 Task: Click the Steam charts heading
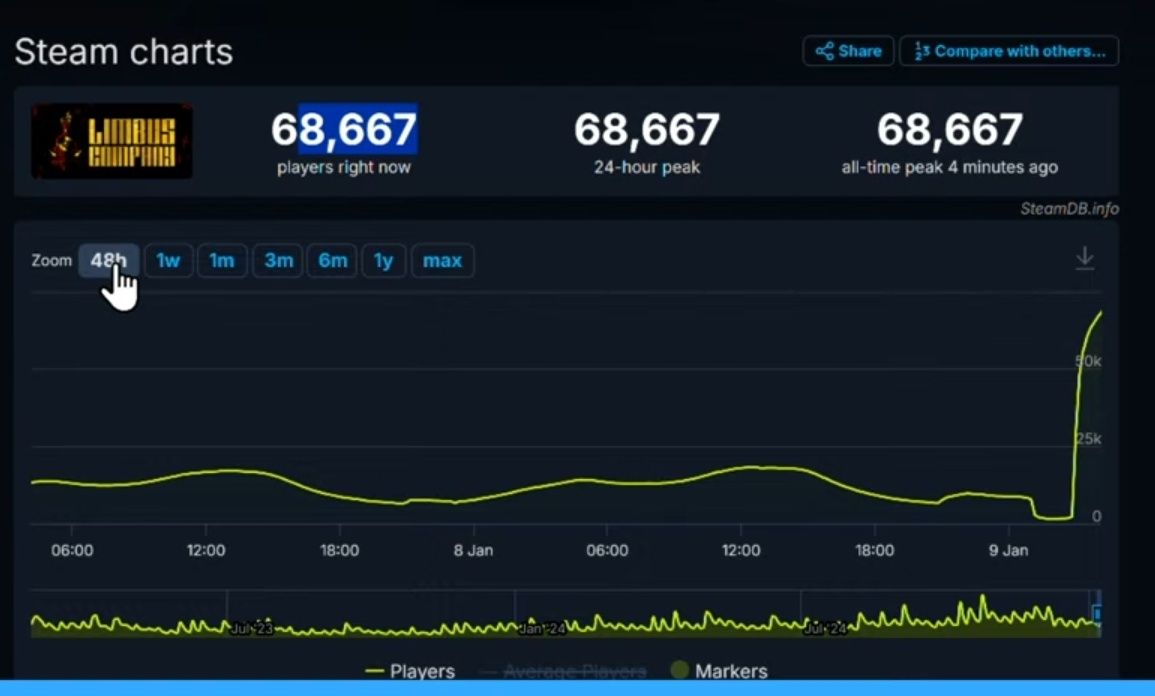124,52
